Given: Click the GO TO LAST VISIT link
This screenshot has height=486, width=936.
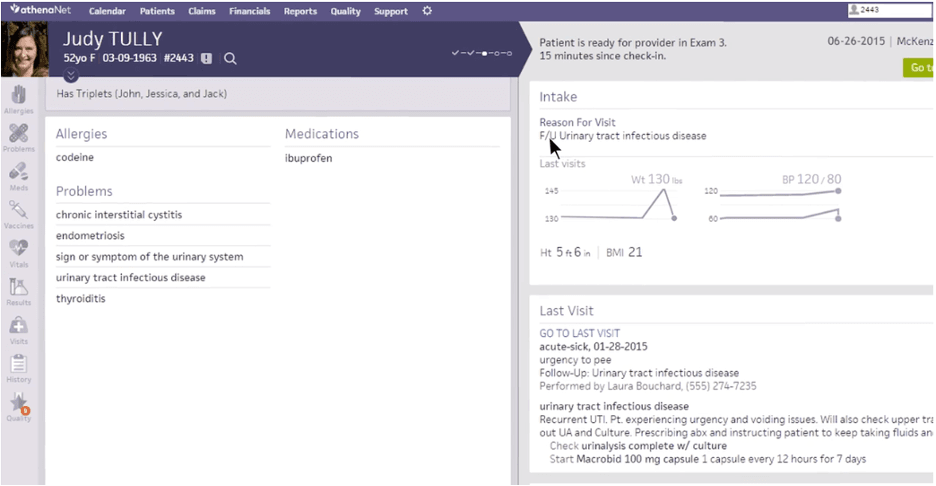Looking at the screenshot, I should point(579,333).
